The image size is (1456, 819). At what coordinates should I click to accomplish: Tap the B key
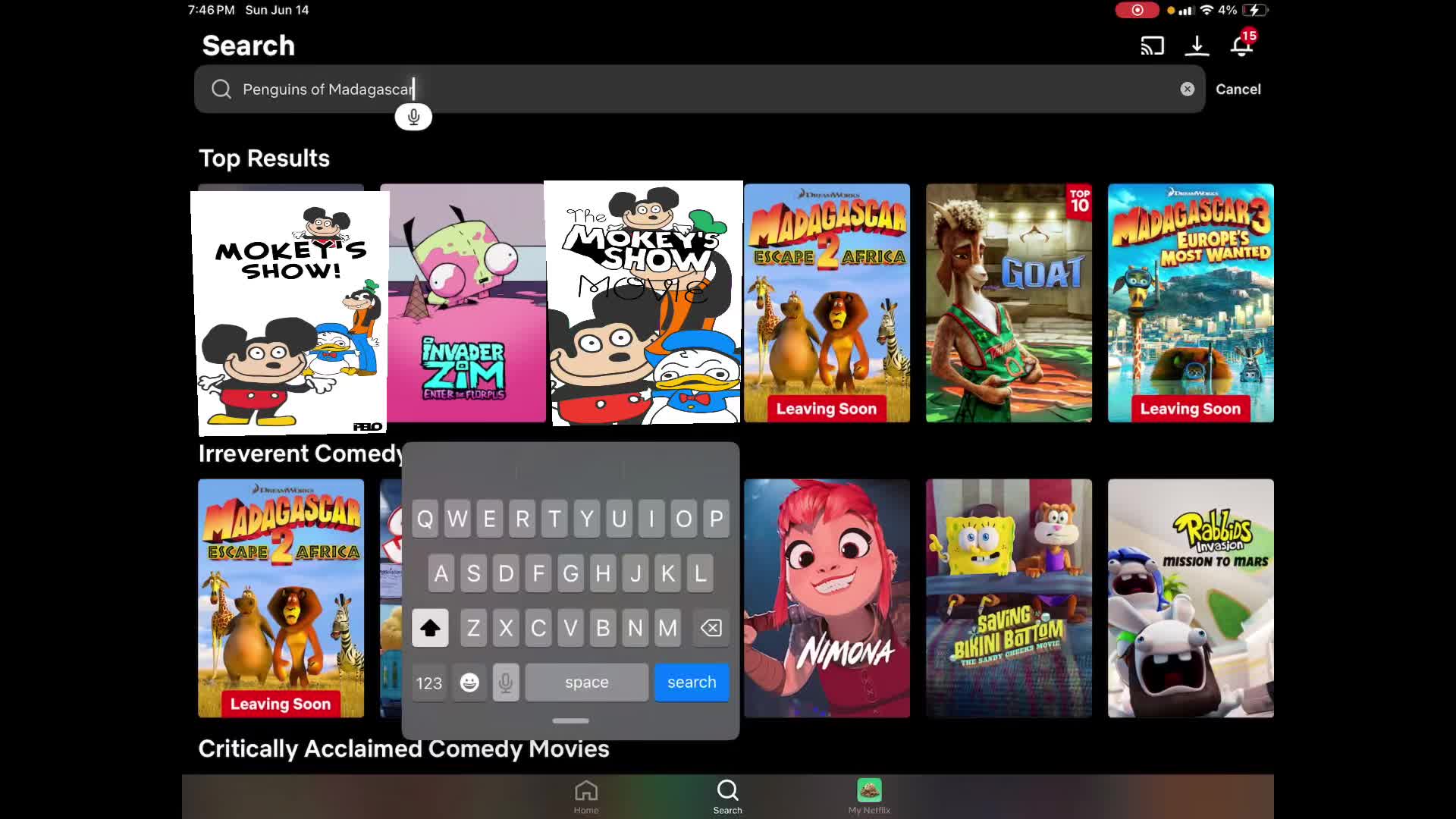pyautogui.click(x=603, y=628)
